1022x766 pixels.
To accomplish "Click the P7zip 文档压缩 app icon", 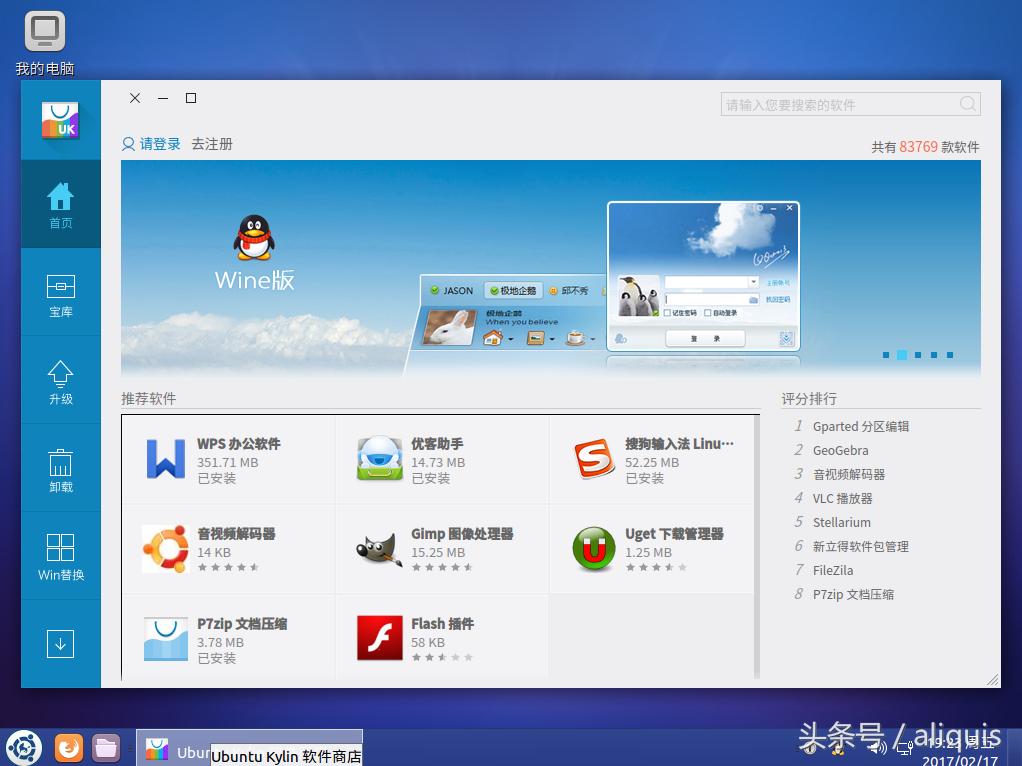I will (165, 638).
